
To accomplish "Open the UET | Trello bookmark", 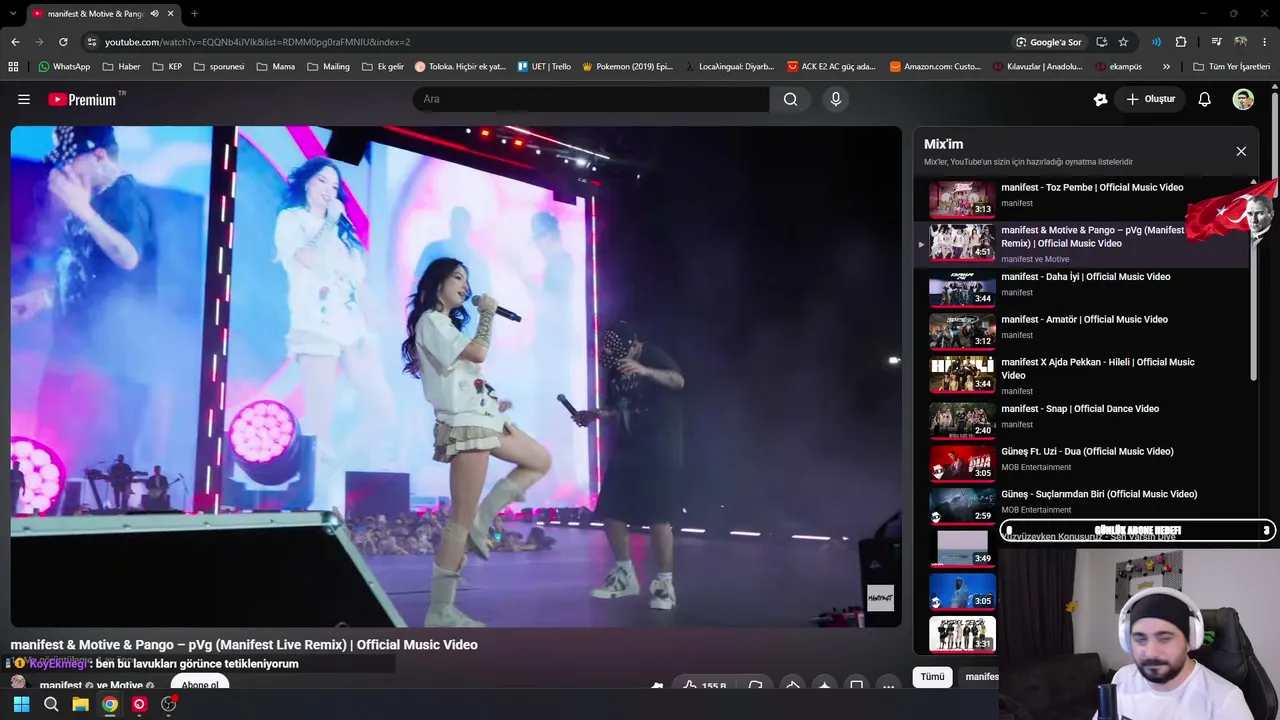I will point(544,67).
